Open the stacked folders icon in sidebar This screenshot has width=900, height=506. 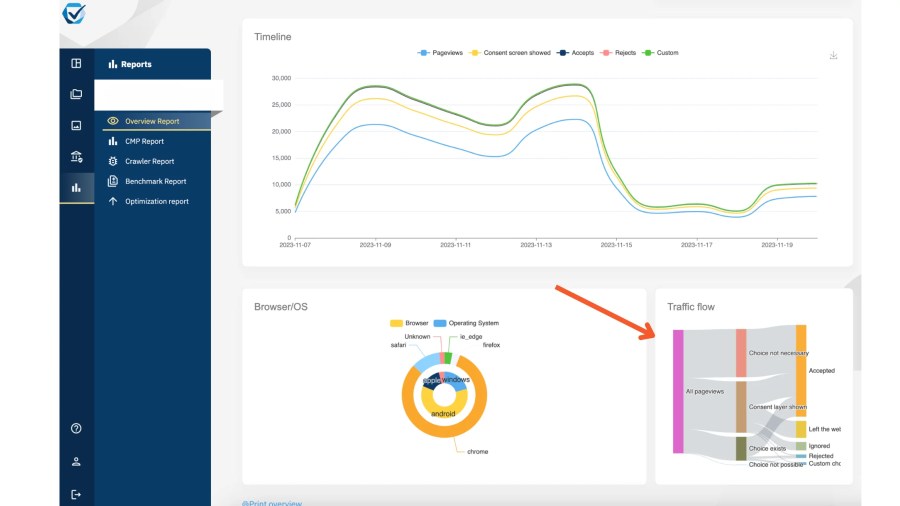click(x=76, y=94)
